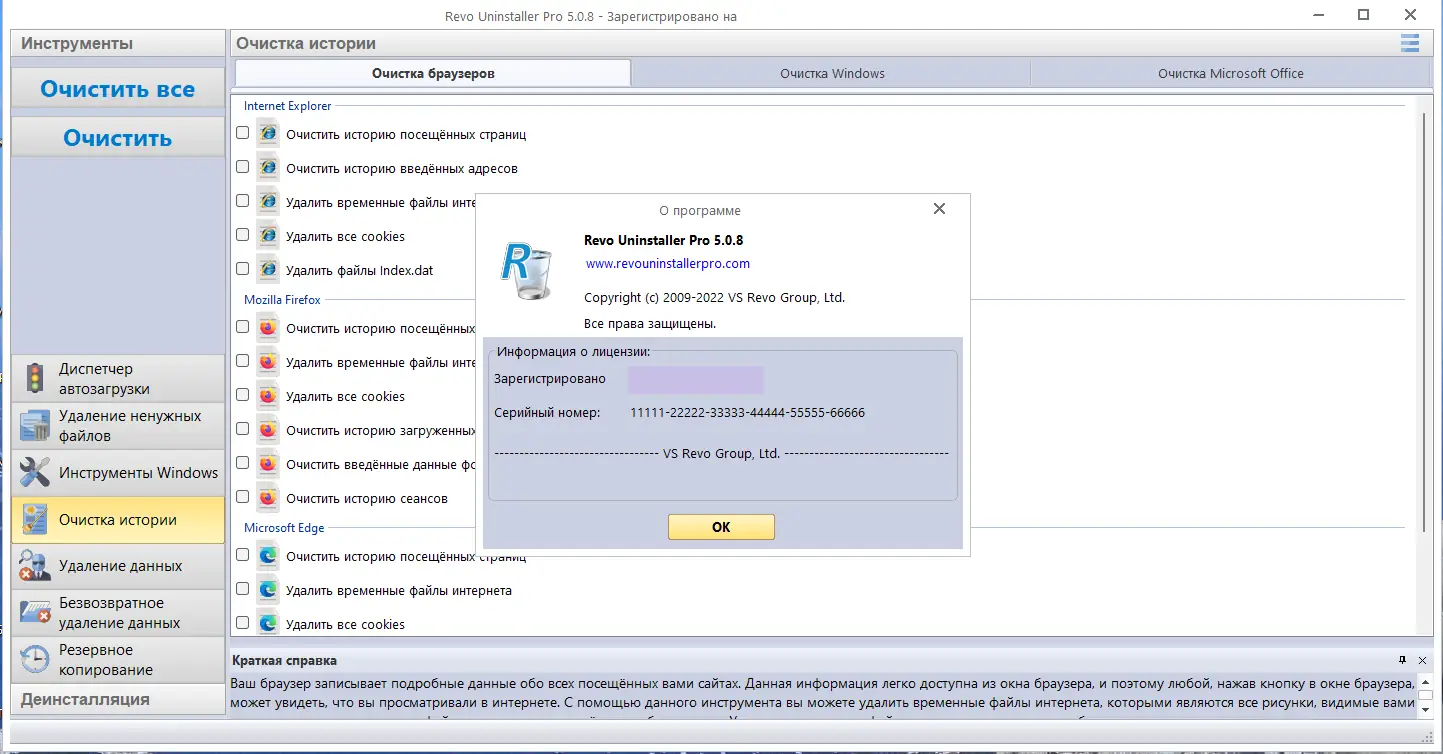
Task: Click the 'Internet Explorer' group heading
Action: (x=287, y=106)
